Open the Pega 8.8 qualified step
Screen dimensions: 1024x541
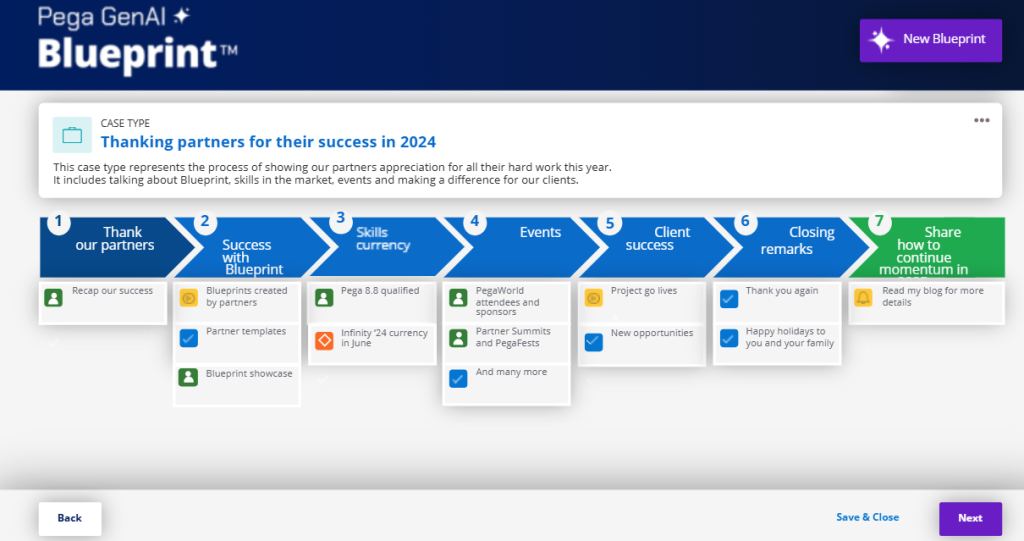pyautogui.click(x=372, y=303)
